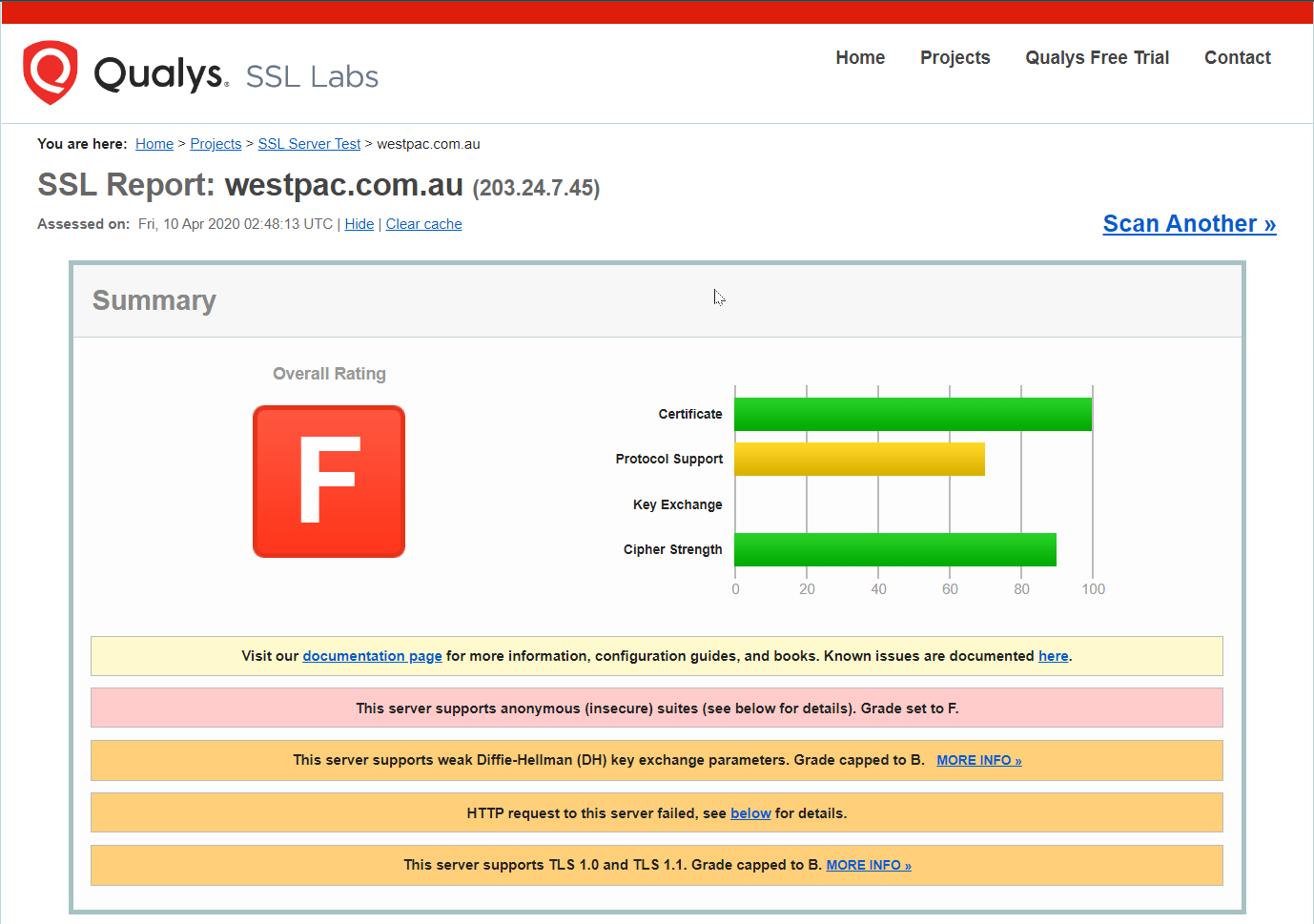This screenshot has height=924, width=1314.
Task: Clear cache for this assessment
Action: click(423, 224)
